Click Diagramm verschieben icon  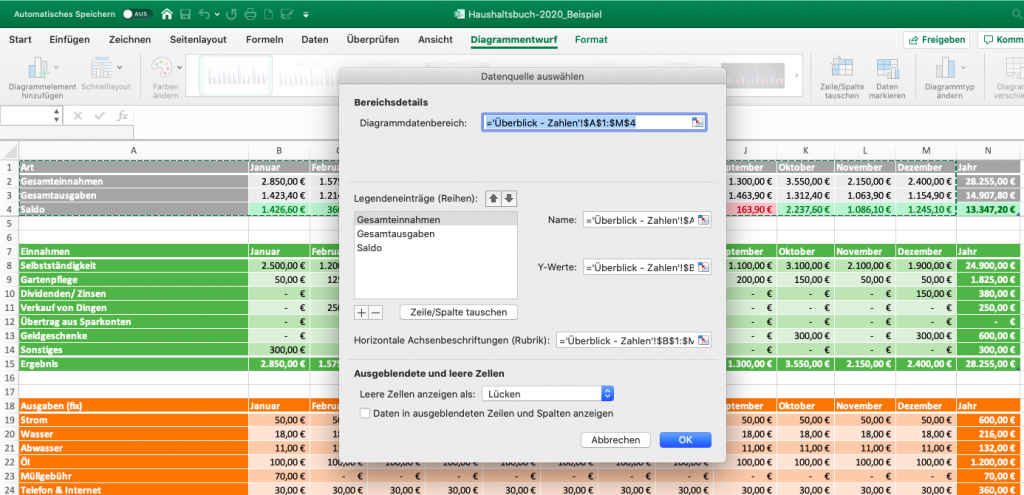pos(1014,68)
